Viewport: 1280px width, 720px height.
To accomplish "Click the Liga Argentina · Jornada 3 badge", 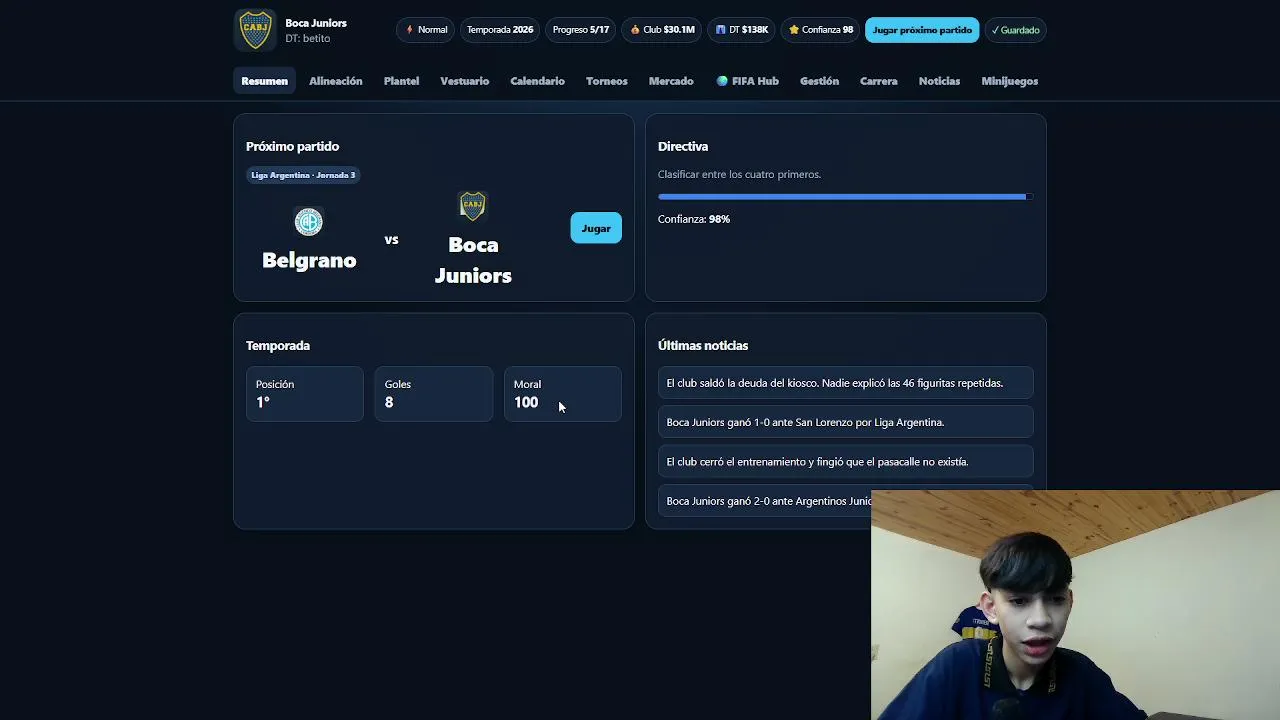I will click(x=303, y=175).
